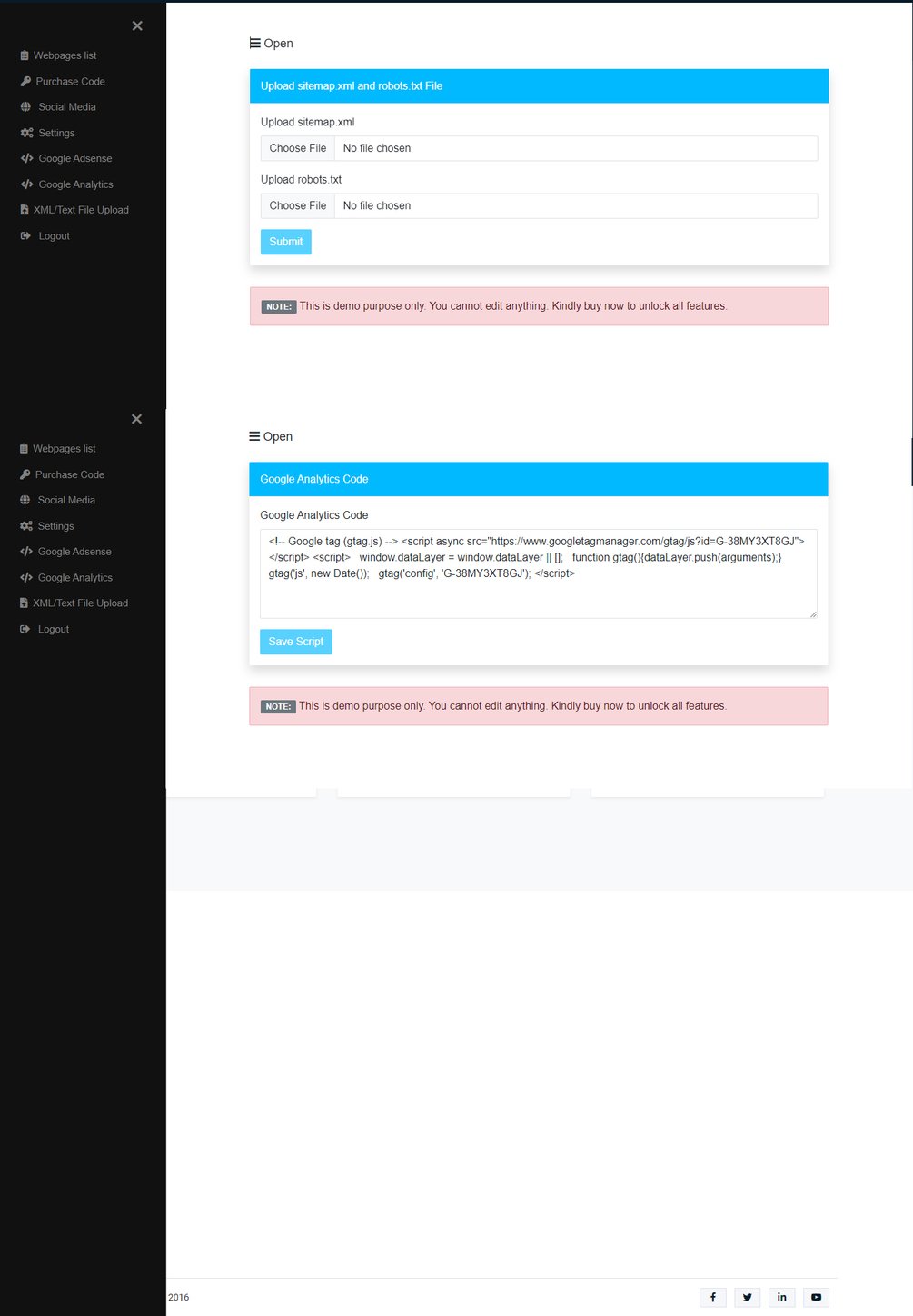Image resolution: width=913 pixels, height=1316 pixels.
Task: Click 'No file chosen' for robots.txt
Action: [x=377, y=206]
